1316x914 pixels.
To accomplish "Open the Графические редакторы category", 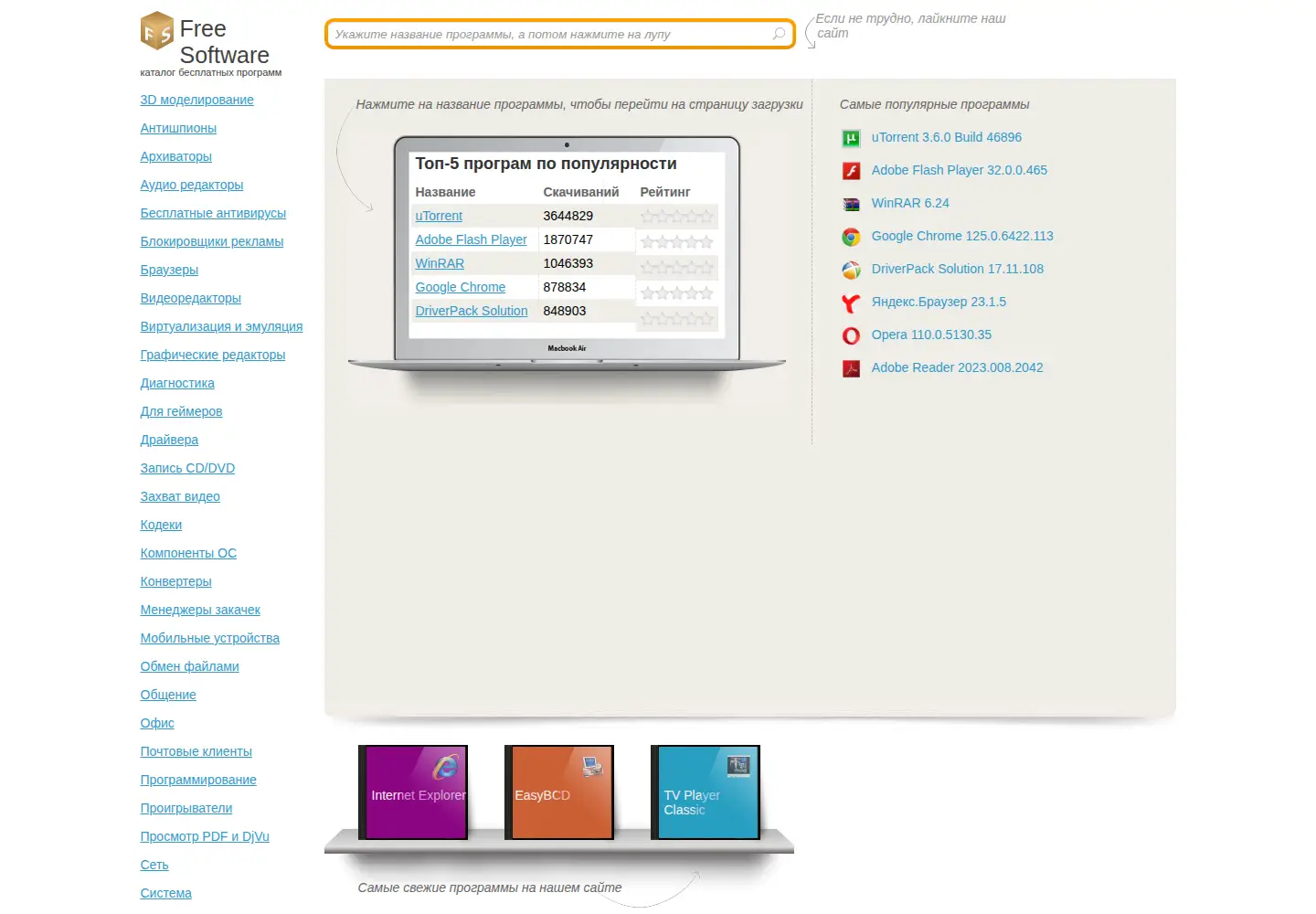I will 213,355.
